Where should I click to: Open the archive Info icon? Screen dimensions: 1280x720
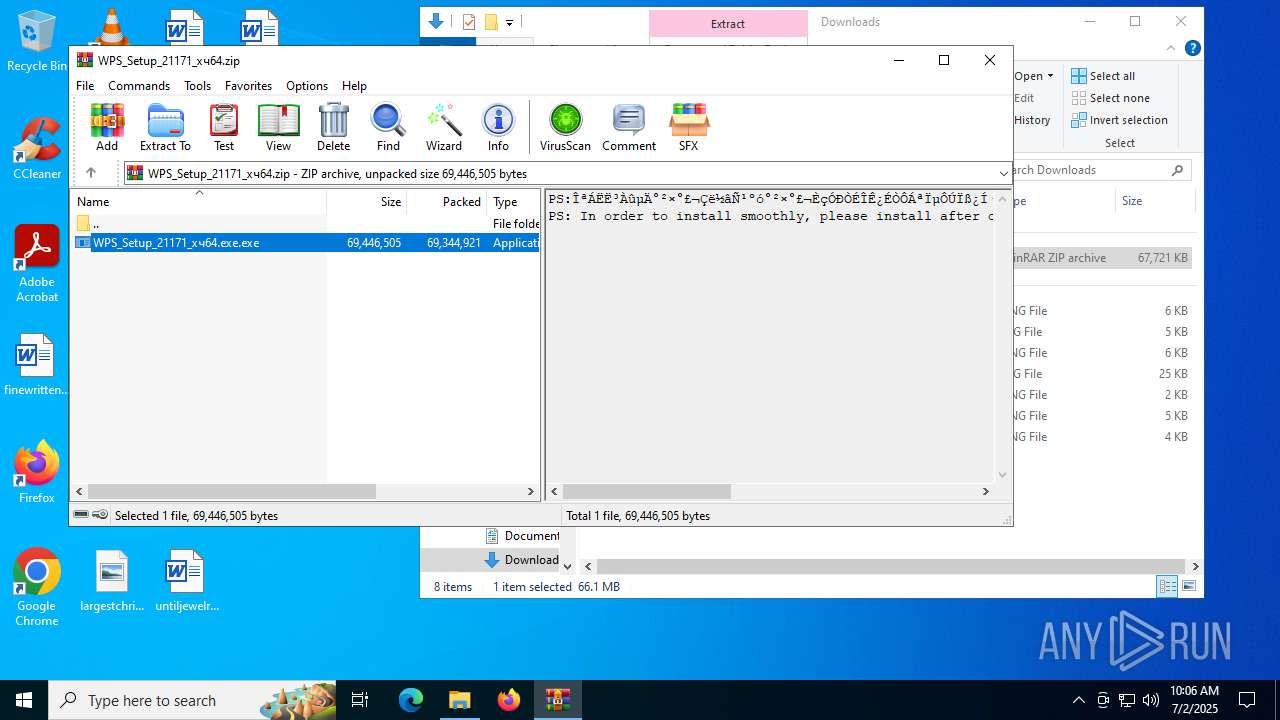498,128
